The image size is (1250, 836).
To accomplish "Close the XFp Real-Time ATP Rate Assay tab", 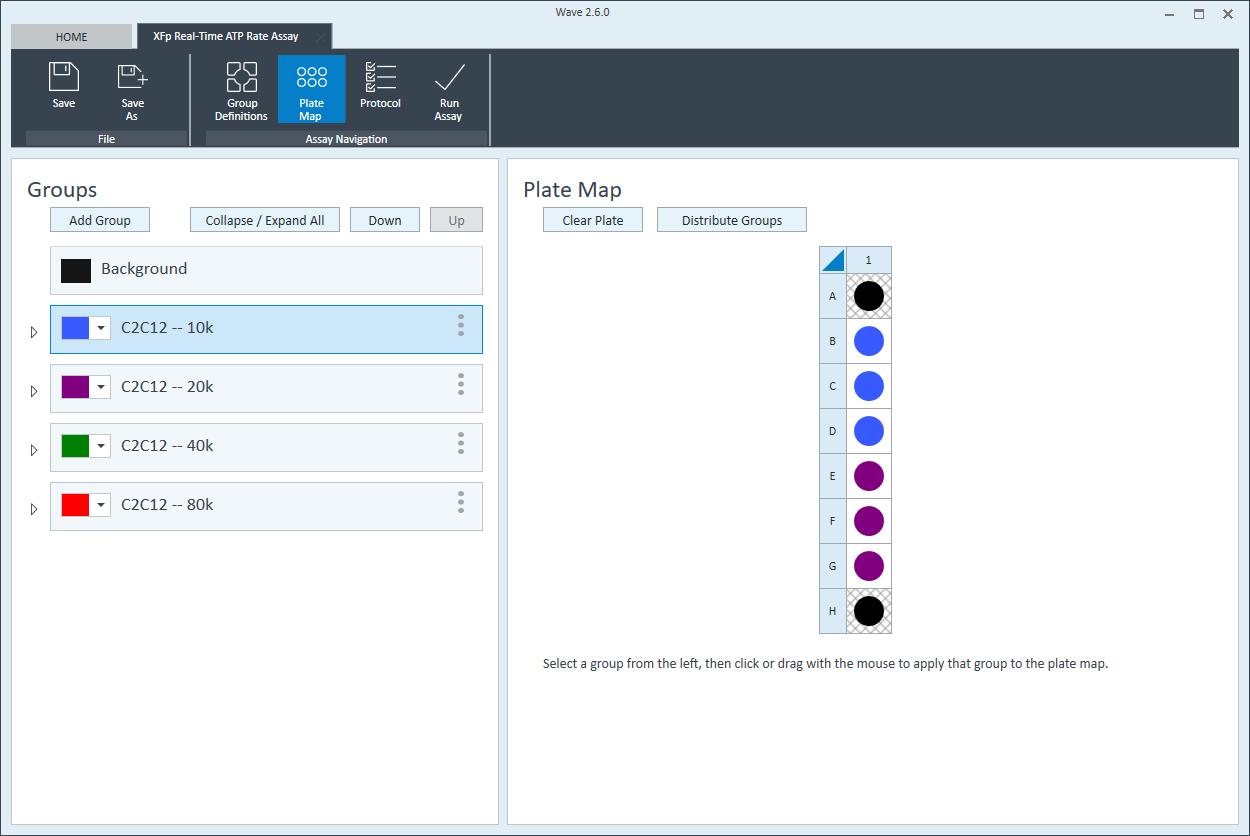I will pyautogui.click(x=320, y=37).
